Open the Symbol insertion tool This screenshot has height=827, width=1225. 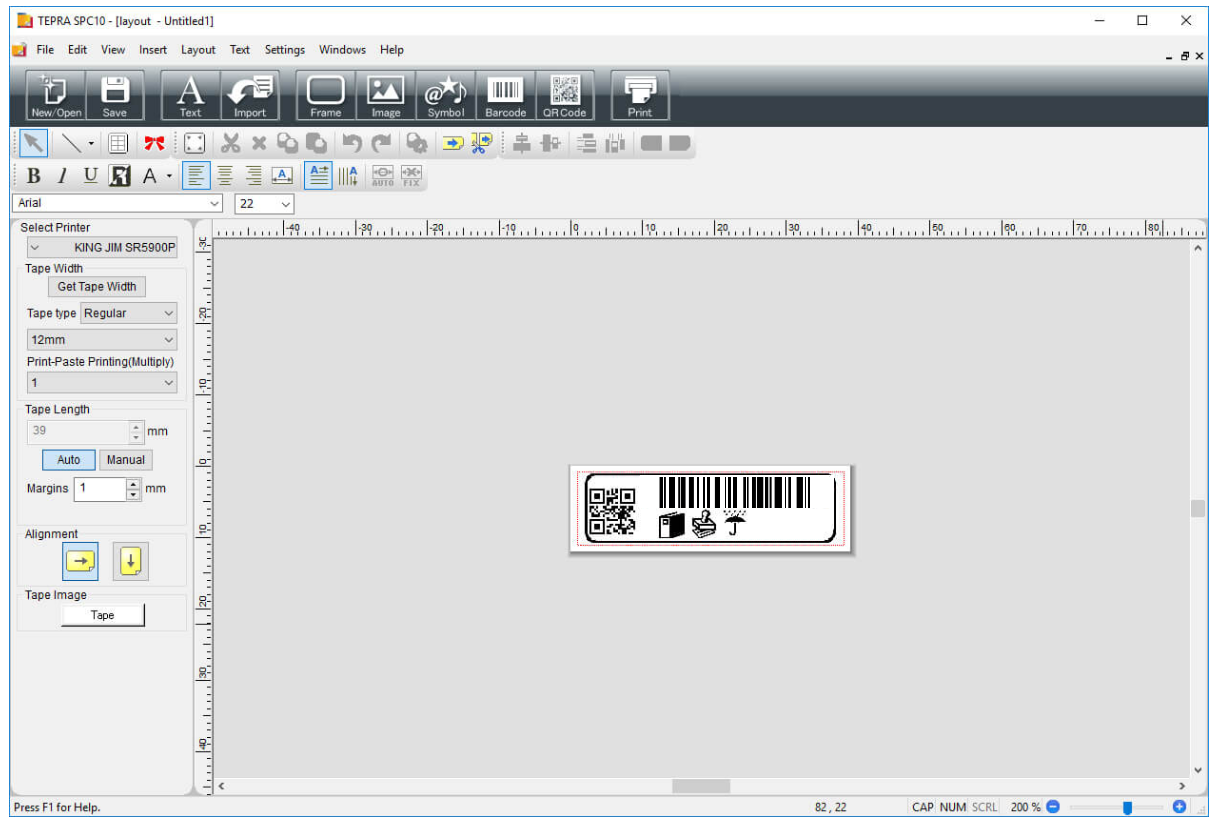446,96
